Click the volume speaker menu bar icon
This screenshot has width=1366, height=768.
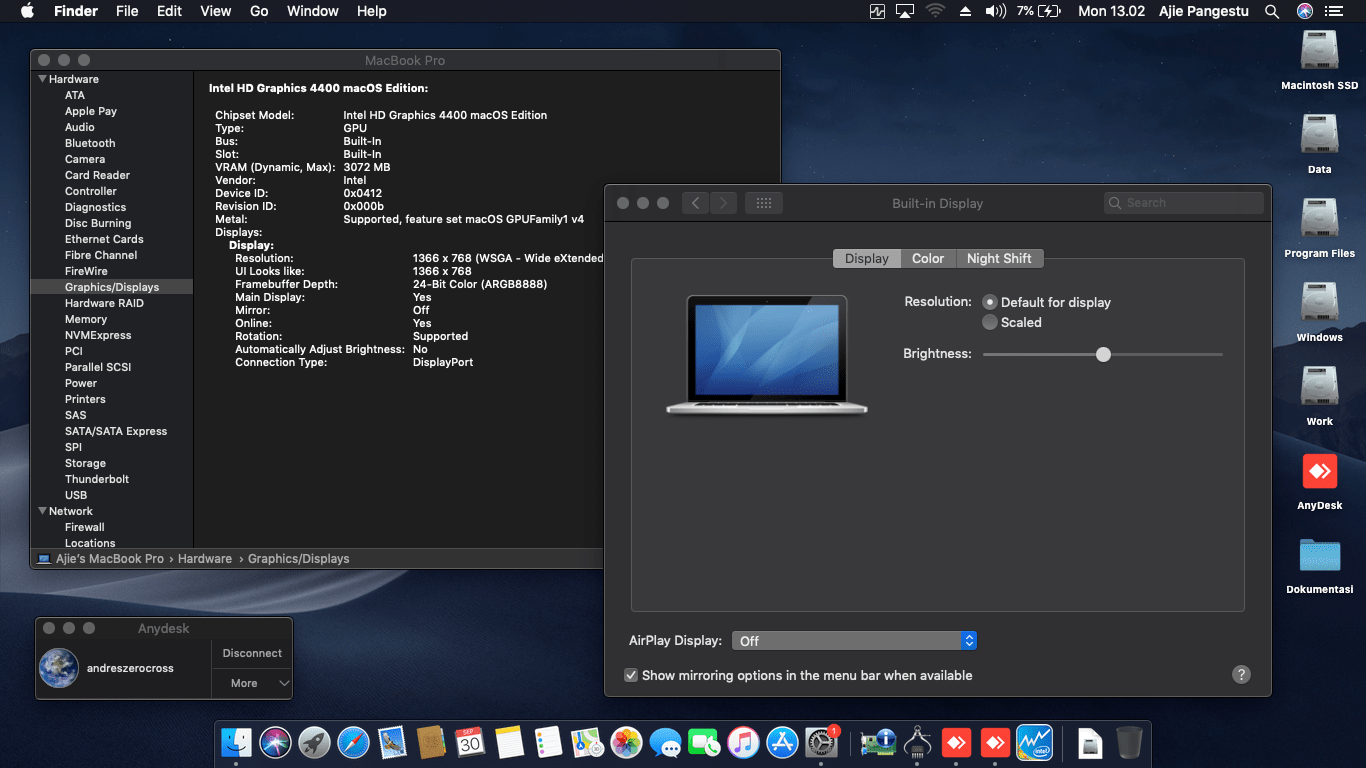[x=995, y=11]
